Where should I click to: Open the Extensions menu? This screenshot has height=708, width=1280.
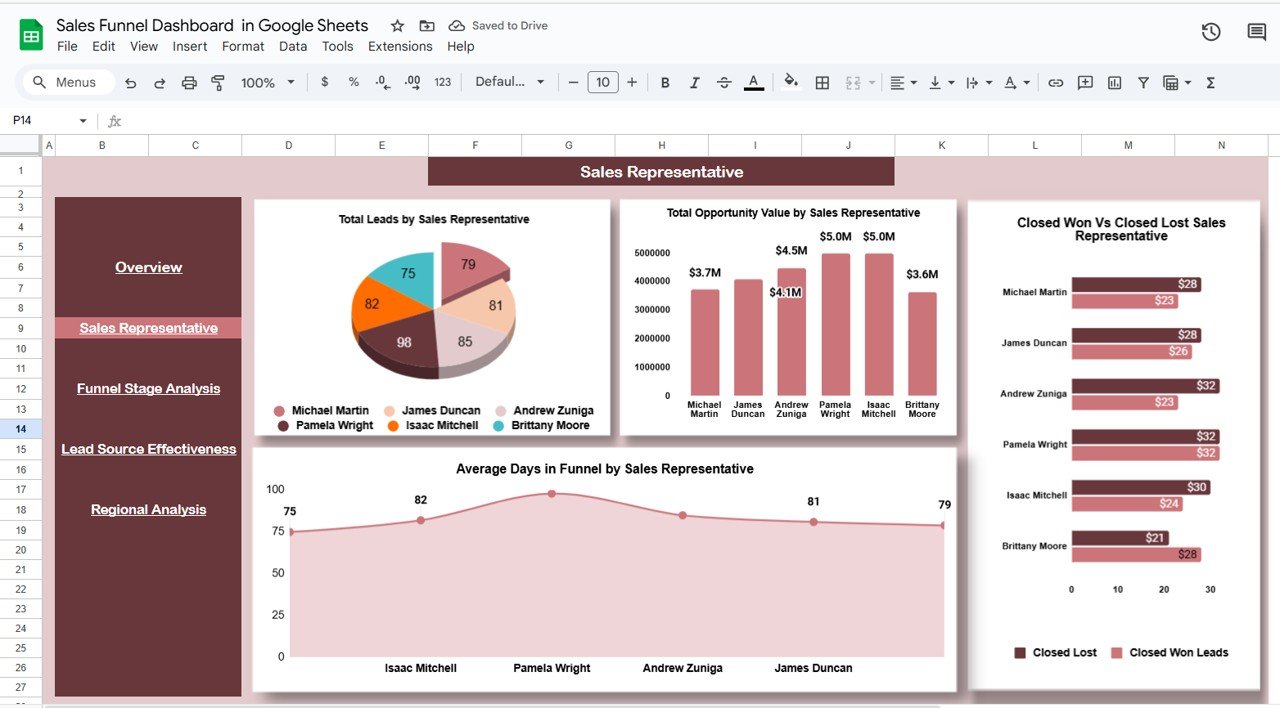click(x=400, y=46)
